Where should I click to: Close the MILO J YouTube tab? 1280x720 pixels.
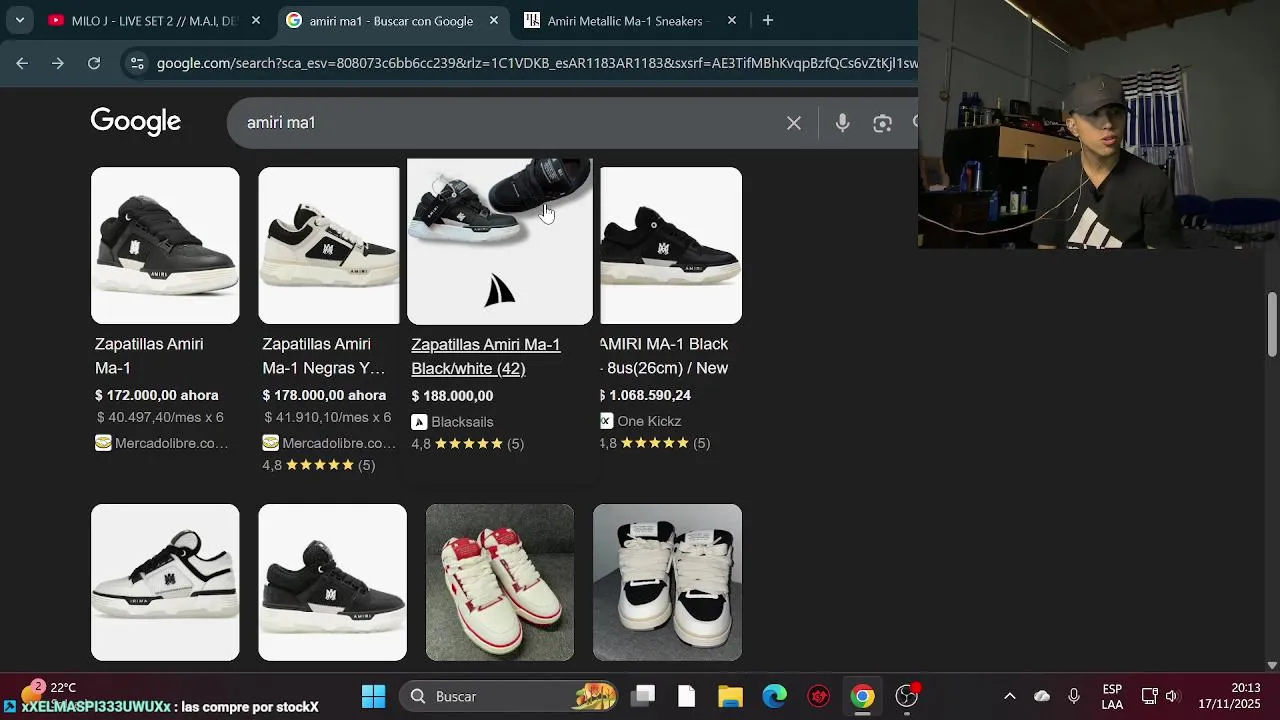256,20
